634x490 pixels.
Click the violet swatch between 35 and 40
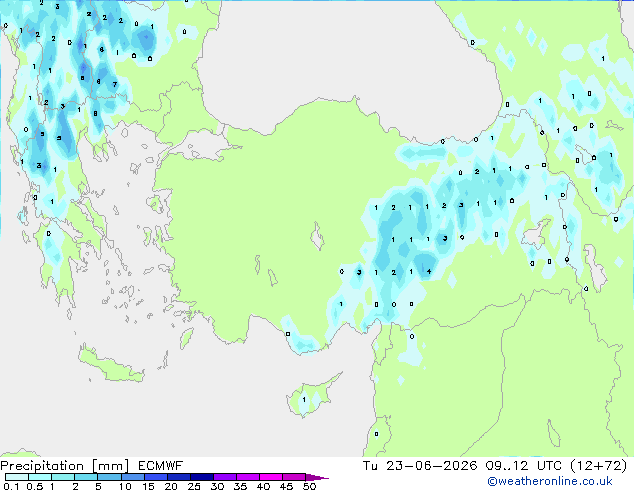coord(248,477)
